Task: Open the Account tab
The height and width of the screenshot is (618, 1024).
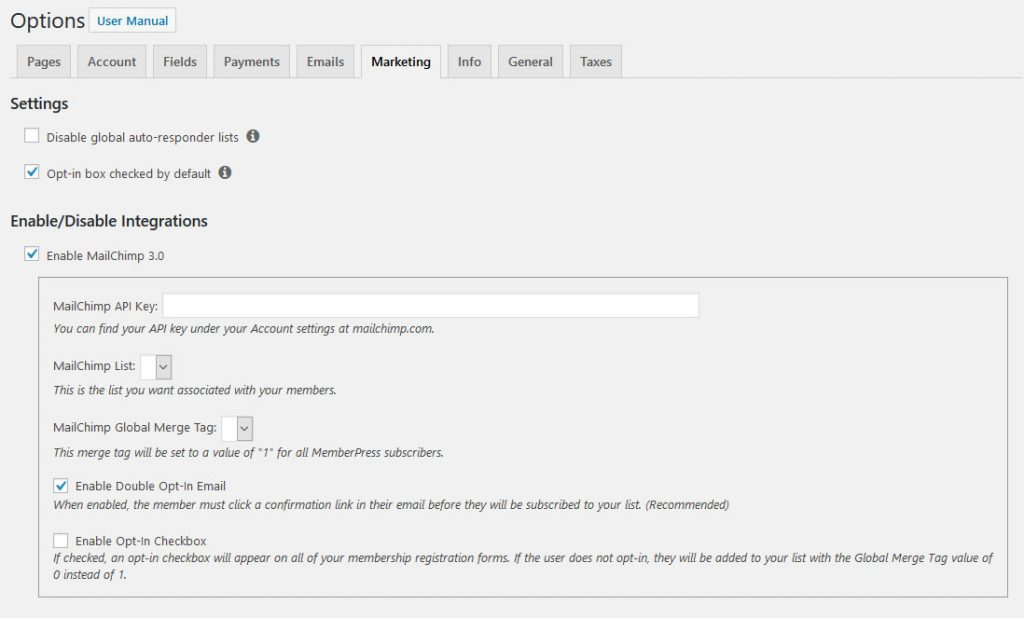Action: [x=112, y=62]
